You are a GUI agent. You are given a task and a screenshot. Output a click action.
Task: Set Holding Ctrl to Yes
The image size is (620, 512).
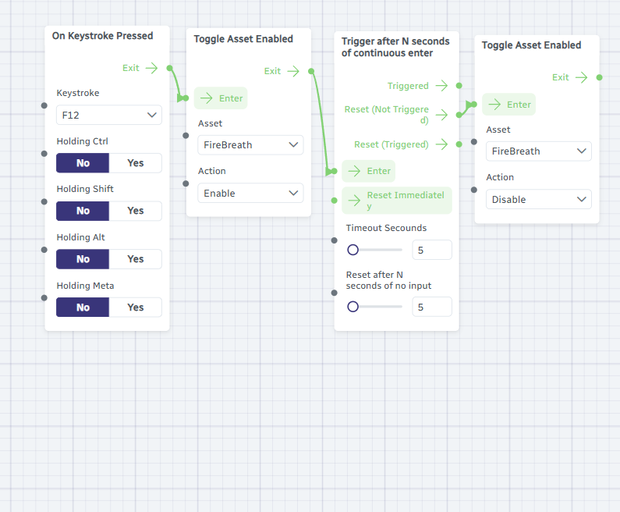pos(135,163)
